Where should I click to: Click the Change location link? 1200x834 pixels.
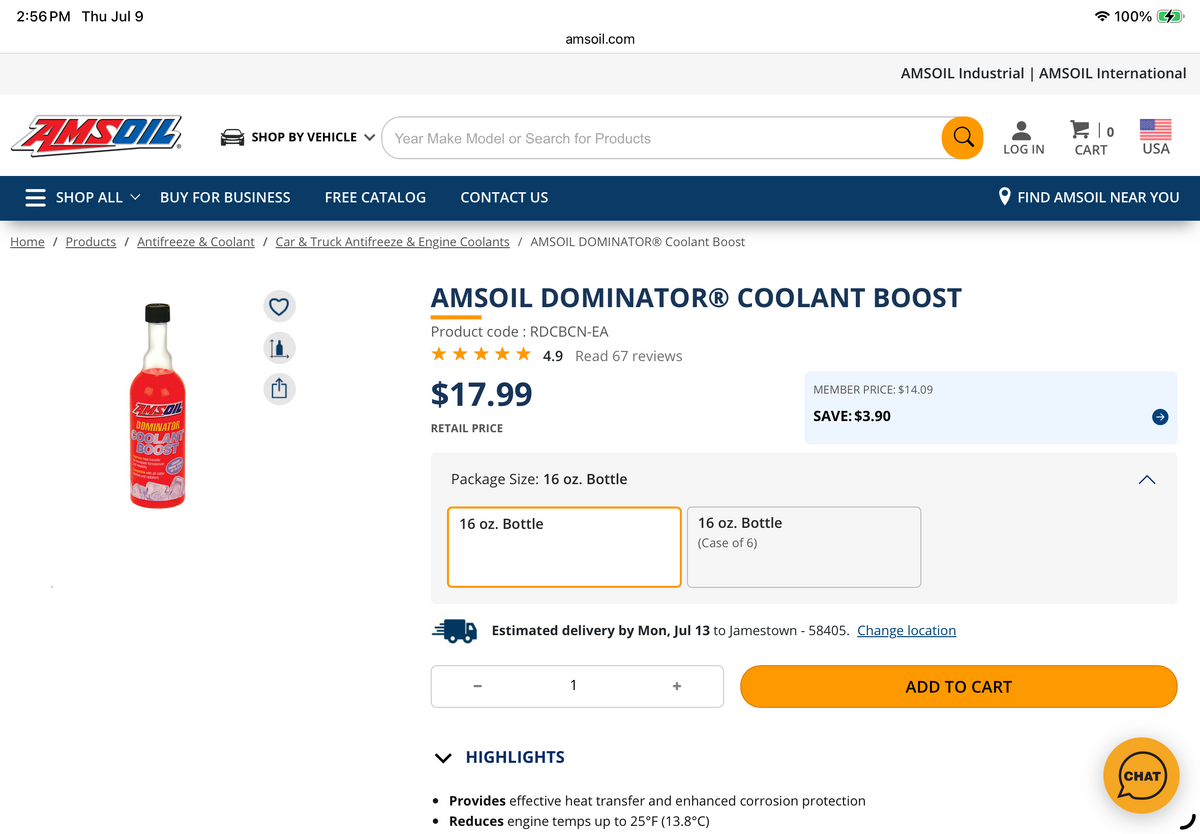(906, 631)
